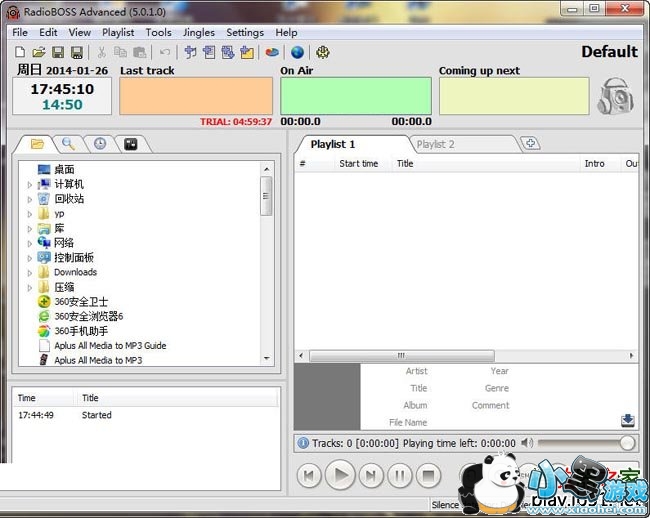Click the Previous track playback button

click(x=309, y=475)
